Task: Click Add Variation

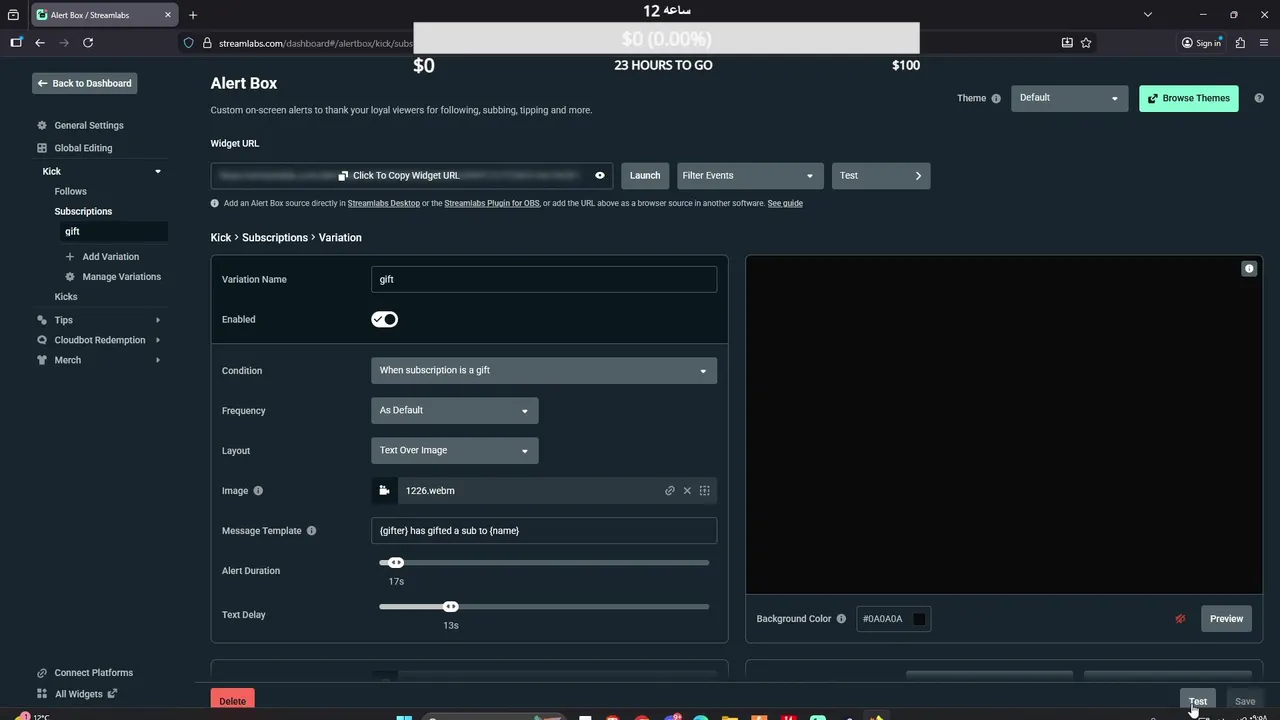Action: click(x=110, y=256)
